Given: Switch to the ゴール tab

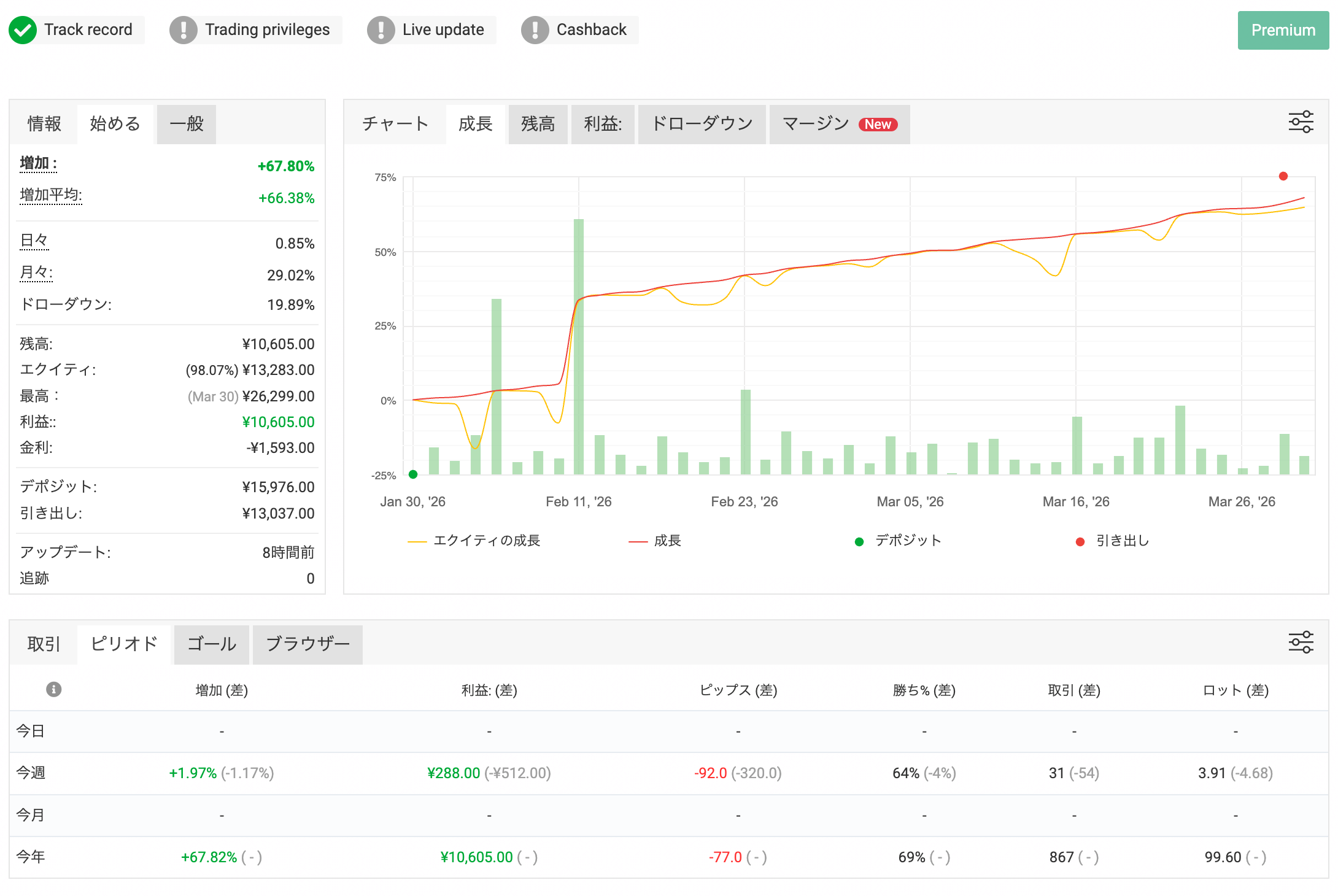Looking at the screenshot, I should (211, 644).
